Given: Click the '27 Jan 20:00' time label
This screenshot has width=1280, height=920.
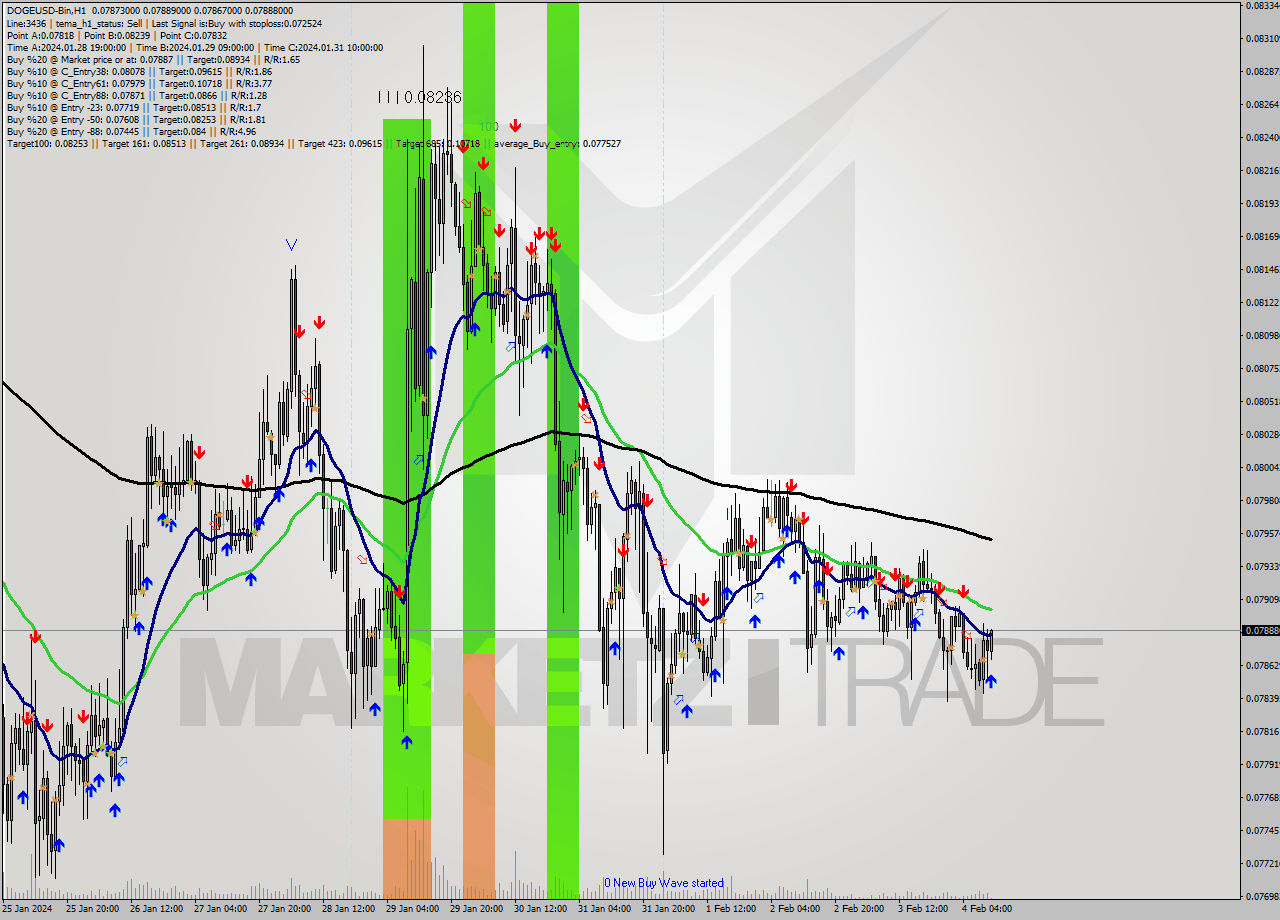Looking at the screenshot, I should point(284,909).
